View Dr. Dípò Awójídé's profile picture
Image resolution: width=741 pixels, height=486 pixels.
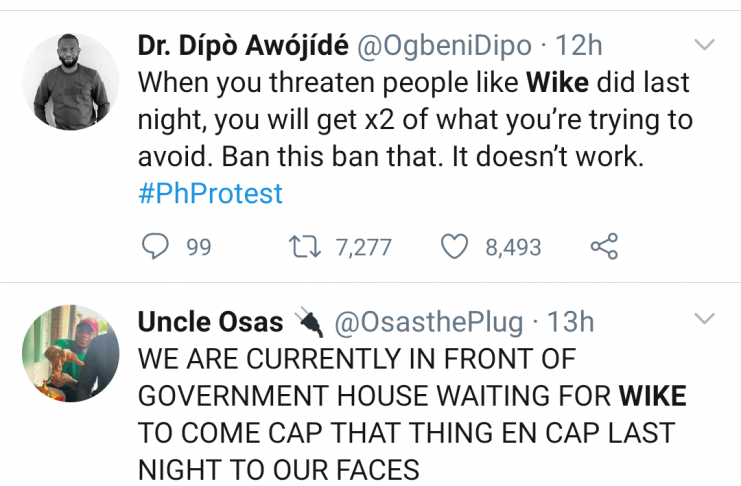click(x=70, y=81)
